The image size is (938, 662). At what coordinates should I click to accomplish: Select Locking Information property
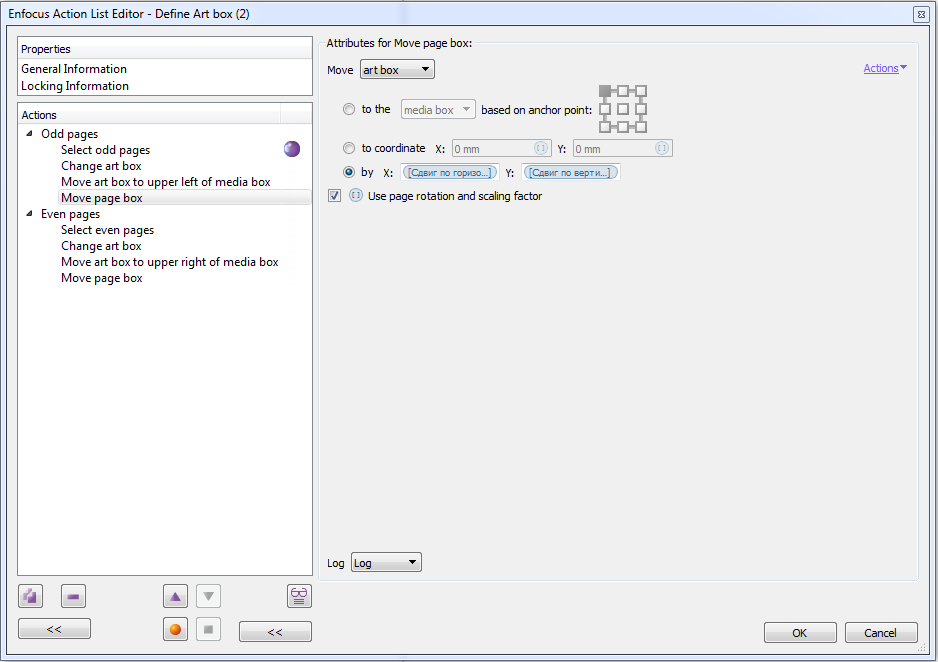pos(75,86)
